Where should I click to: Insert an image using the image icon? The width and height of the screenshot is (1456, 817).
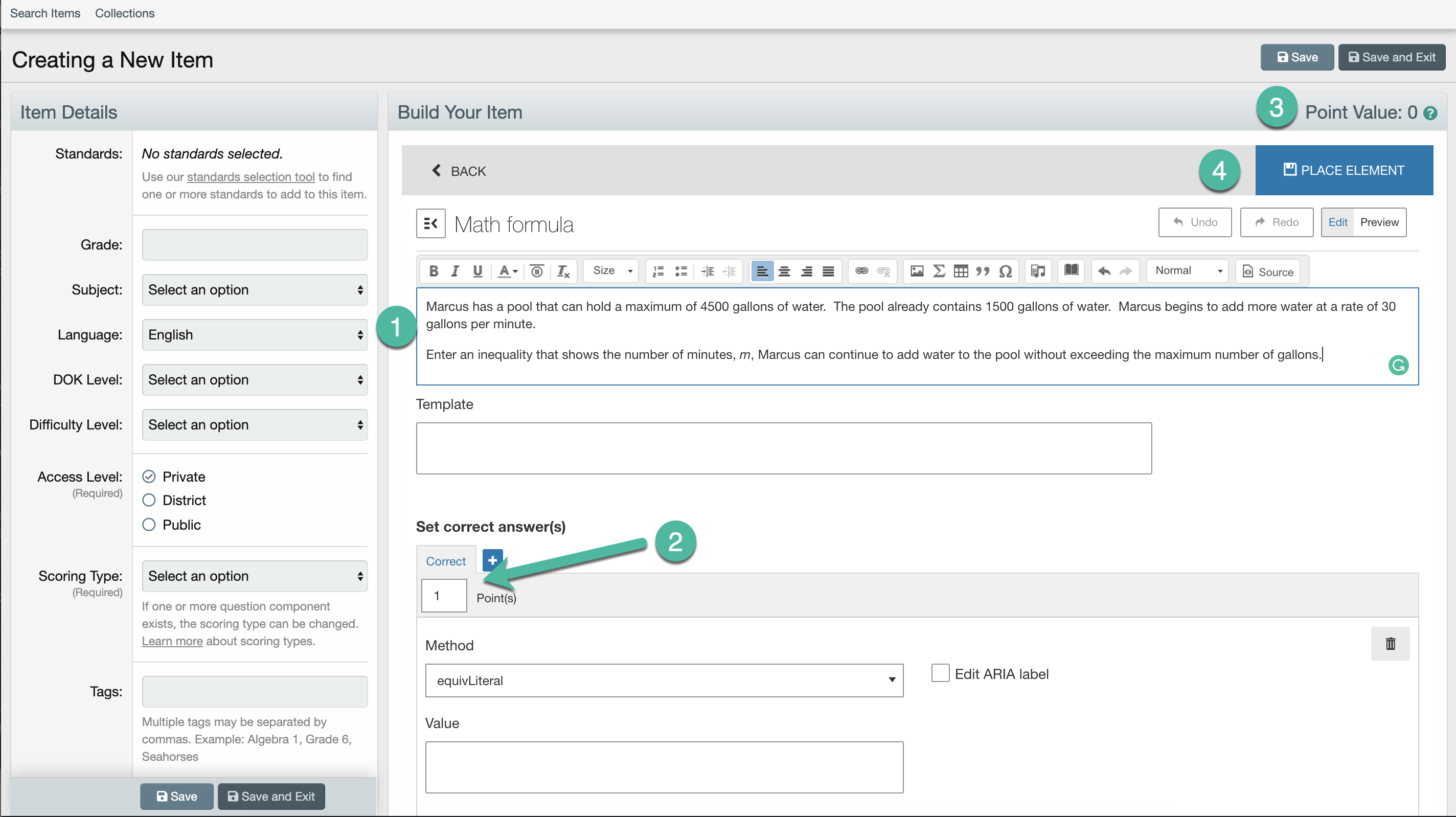[917, 271]
